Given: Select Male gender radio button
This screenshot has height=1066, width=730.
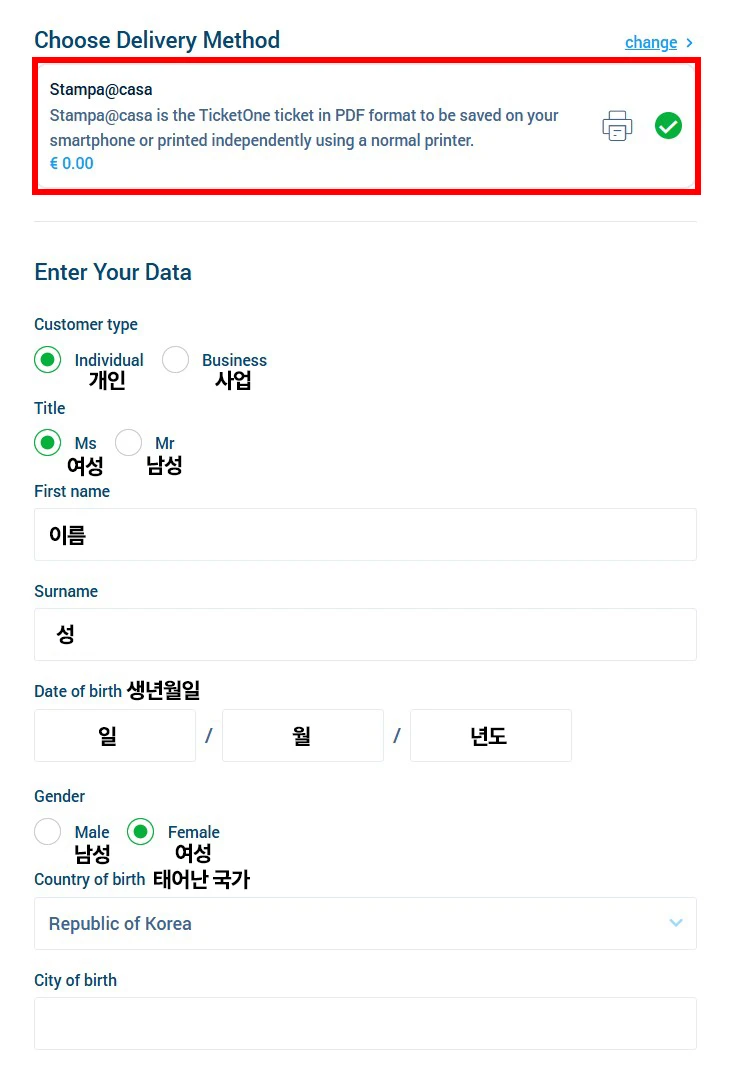Looking at the screenshot, I should coord(48,831).
